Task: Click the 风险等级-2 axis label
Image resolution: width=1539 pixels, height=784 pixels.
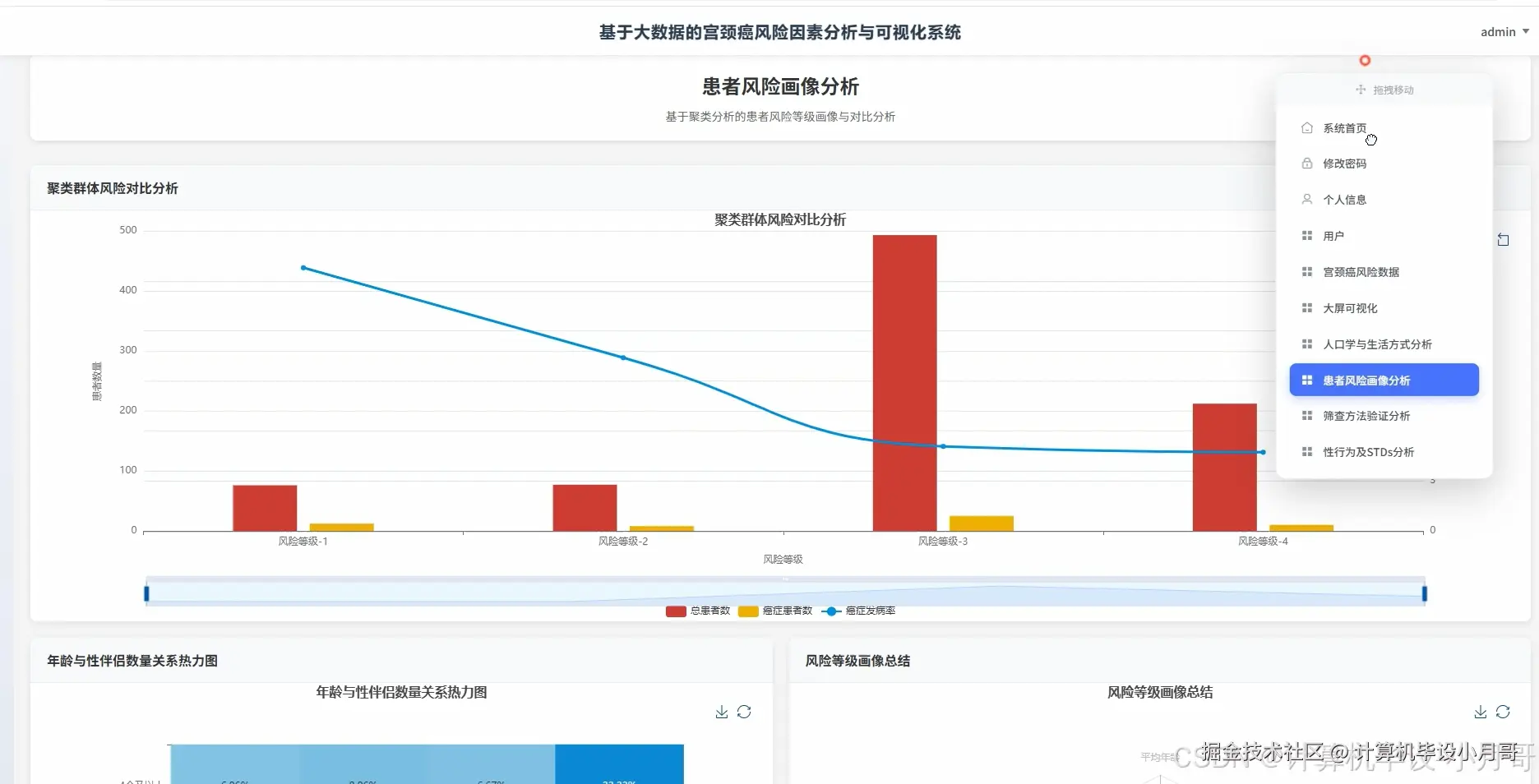Action: point(623,542)
